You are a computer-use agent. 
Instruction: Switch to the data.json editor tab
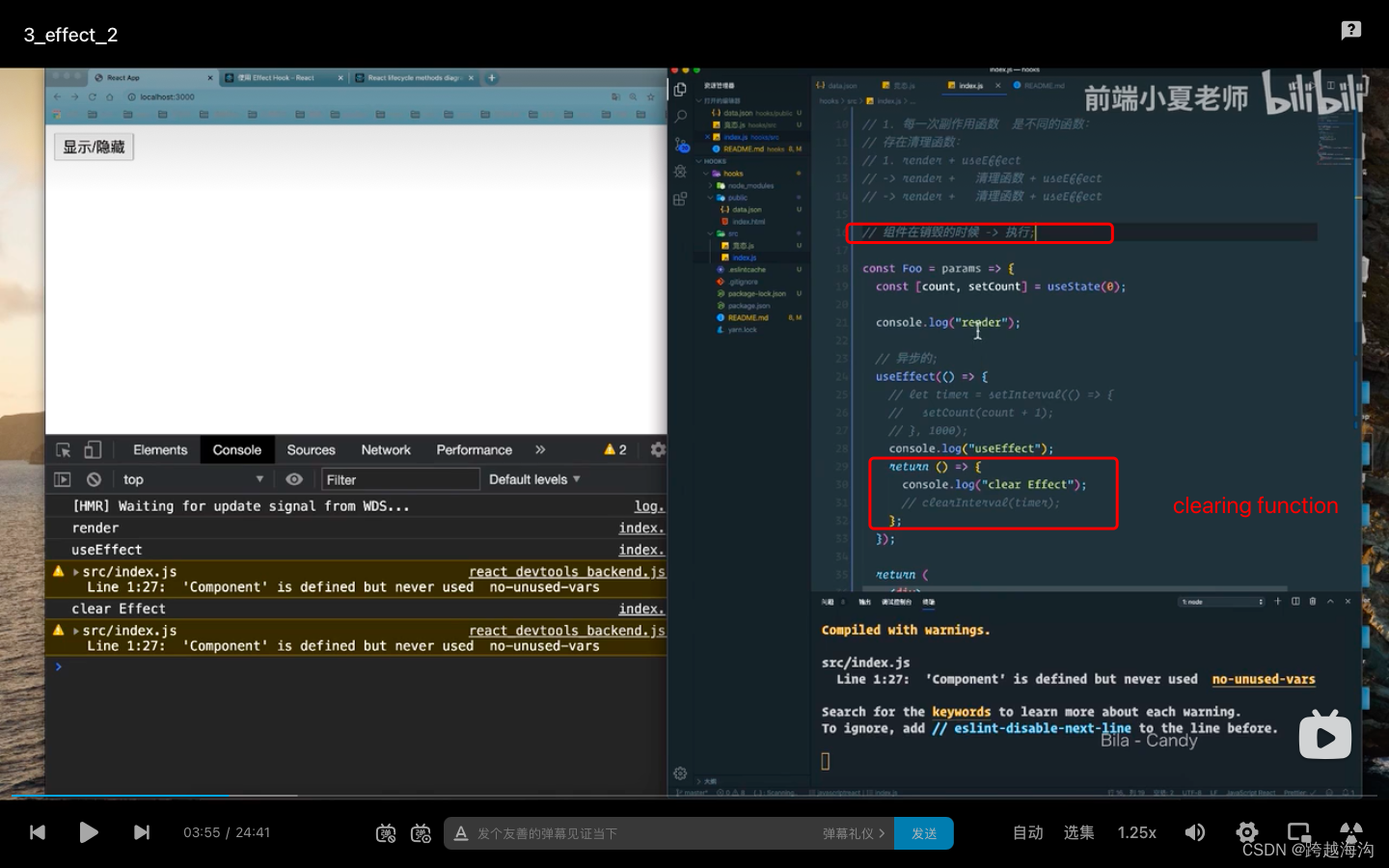coord(837,86)
